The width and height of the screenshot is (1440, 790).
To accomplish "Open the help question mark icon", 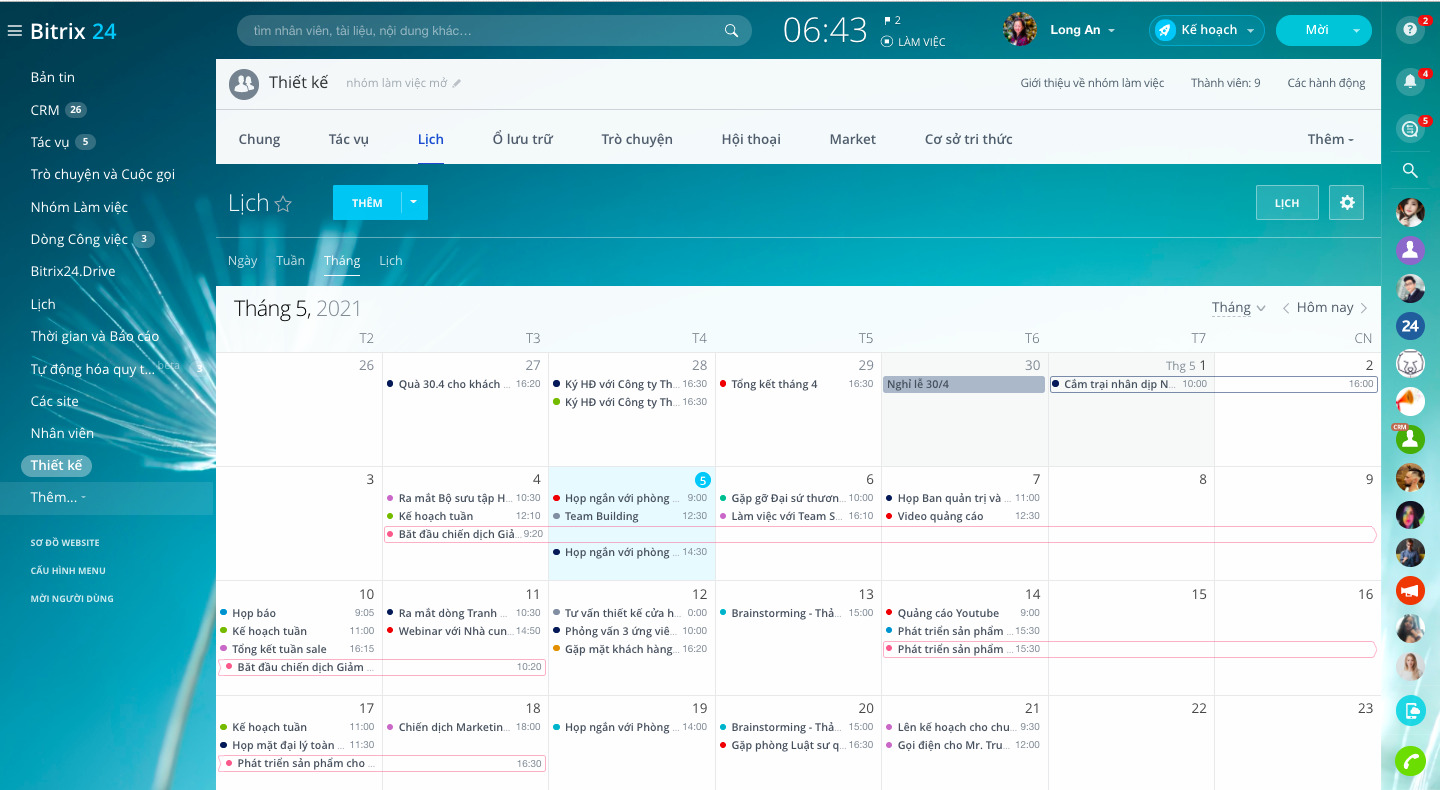I will pyautogui.click(x=1410, y=29).
